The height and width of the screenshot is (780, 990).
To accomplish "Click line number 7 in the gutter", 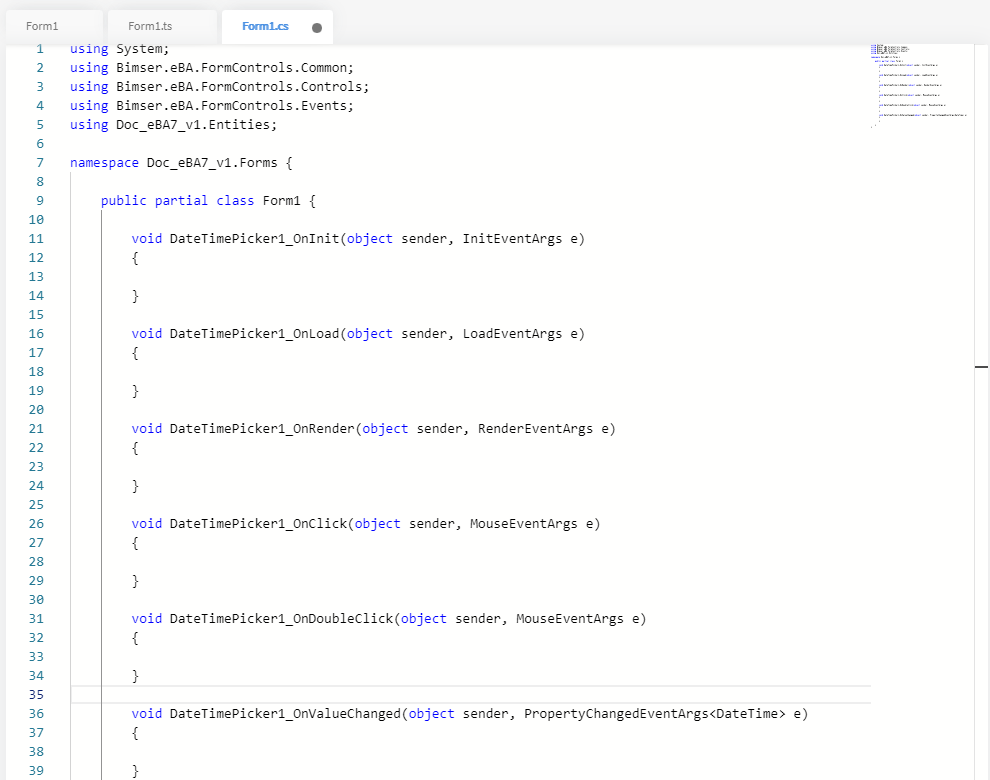I will (x=39, y=162).
